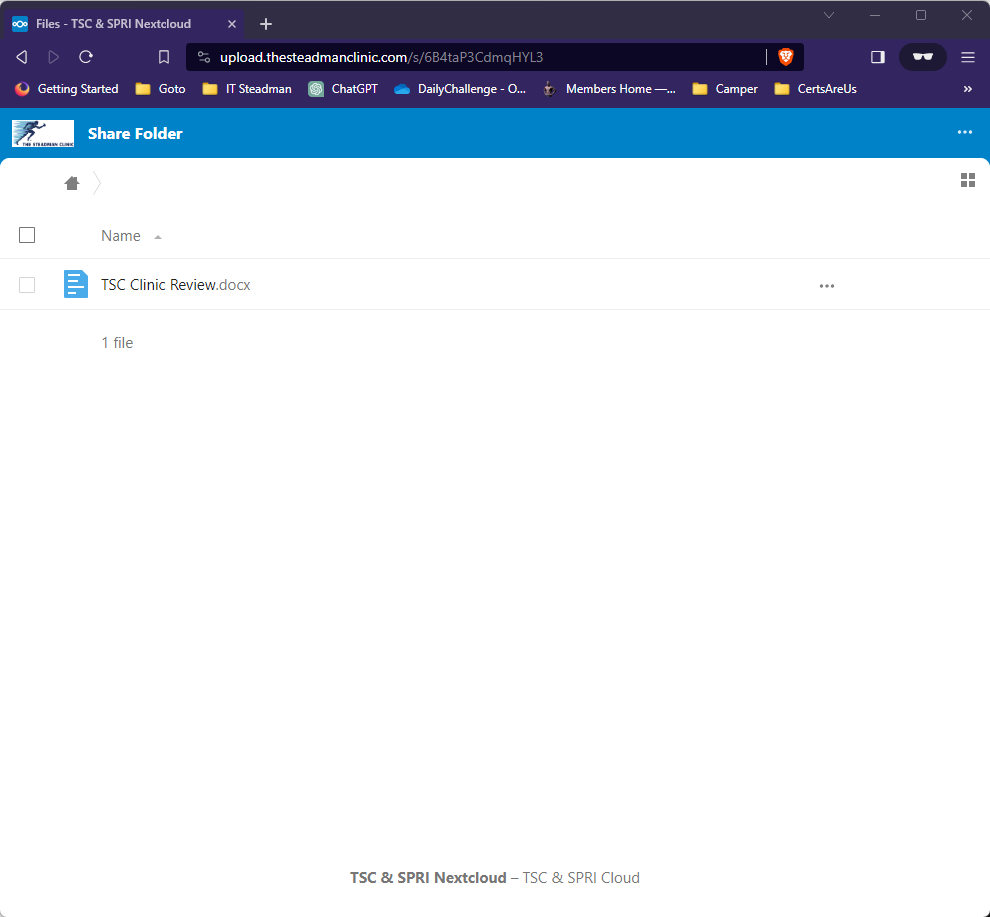Toggle the Name sort direction arrow
The image size is (990, 917).
(x=158, y=237)
